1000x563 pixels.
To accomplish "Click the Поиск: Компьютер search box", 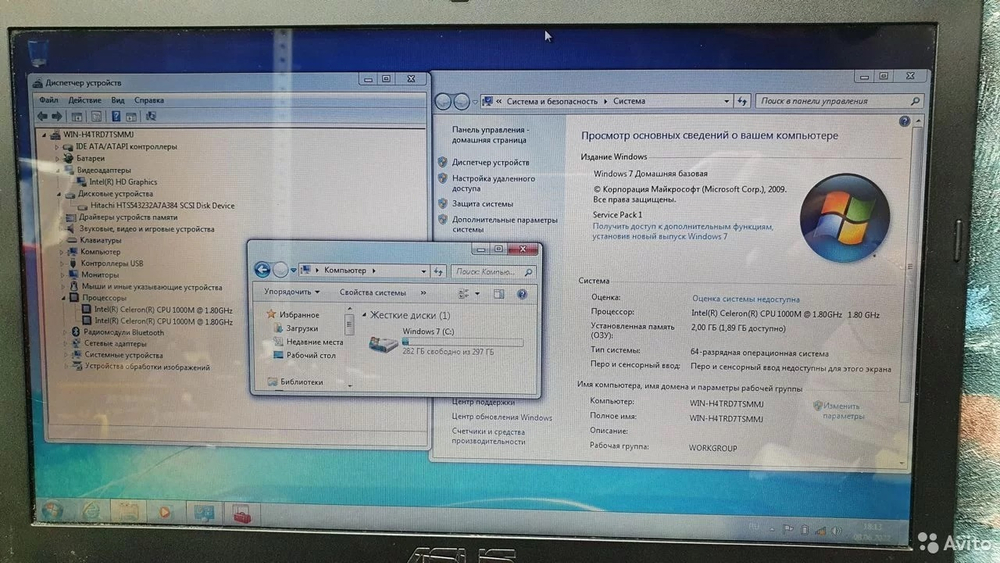I will click(492, 272).
